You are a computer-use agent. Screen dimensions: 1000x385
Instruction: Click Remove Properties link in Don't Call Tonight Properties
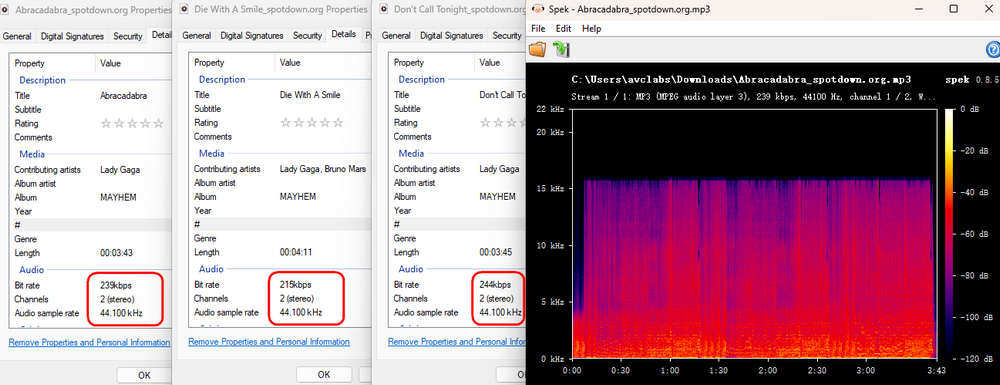coord(456,342)
